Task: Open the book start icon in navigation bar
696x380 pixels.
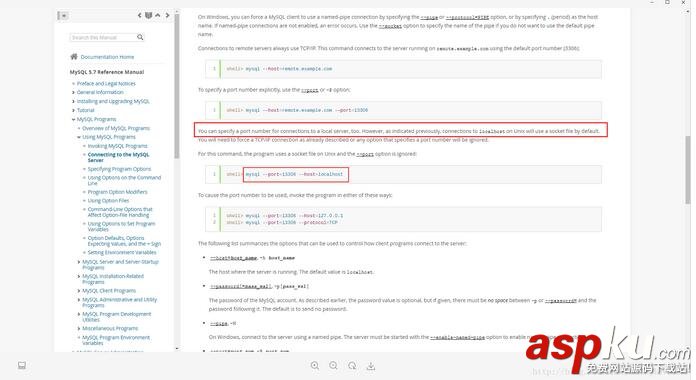Action: [x=148, y=16]
